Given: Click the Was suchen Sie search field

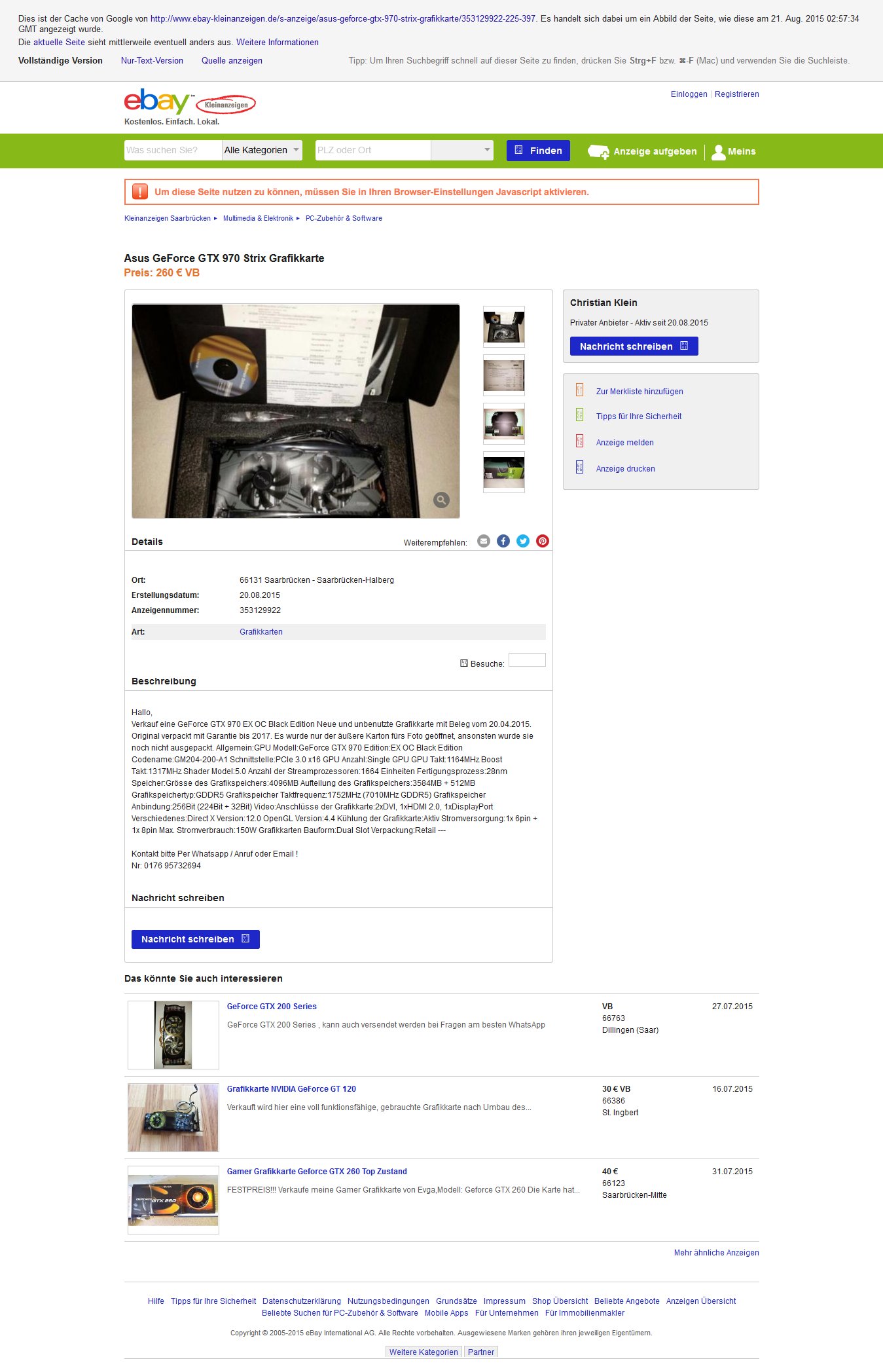Looking at the screenshot, I should click(x=173, y=151).
